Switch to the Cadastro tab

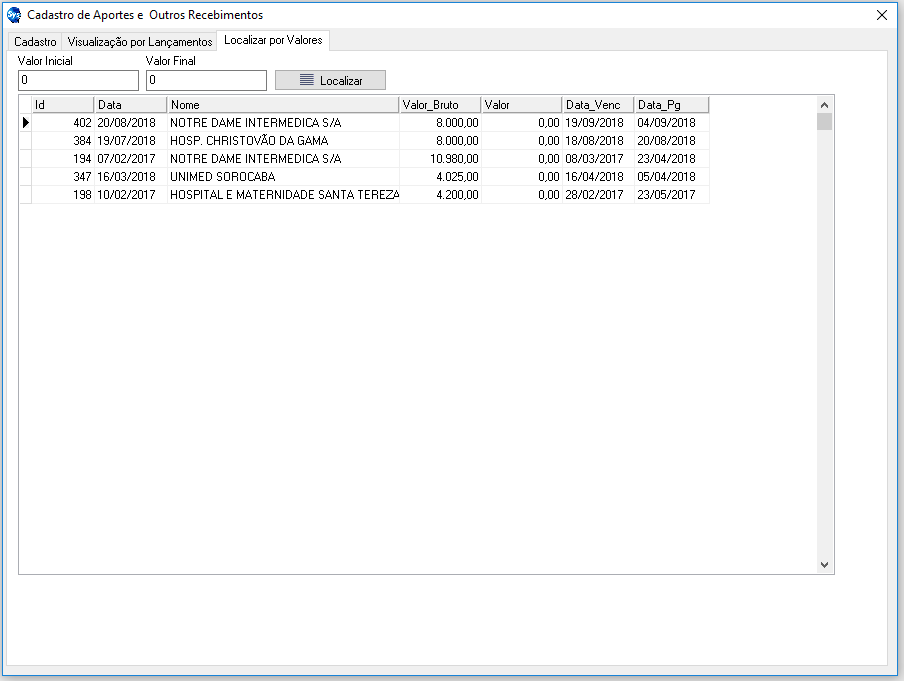pos(35,42)
